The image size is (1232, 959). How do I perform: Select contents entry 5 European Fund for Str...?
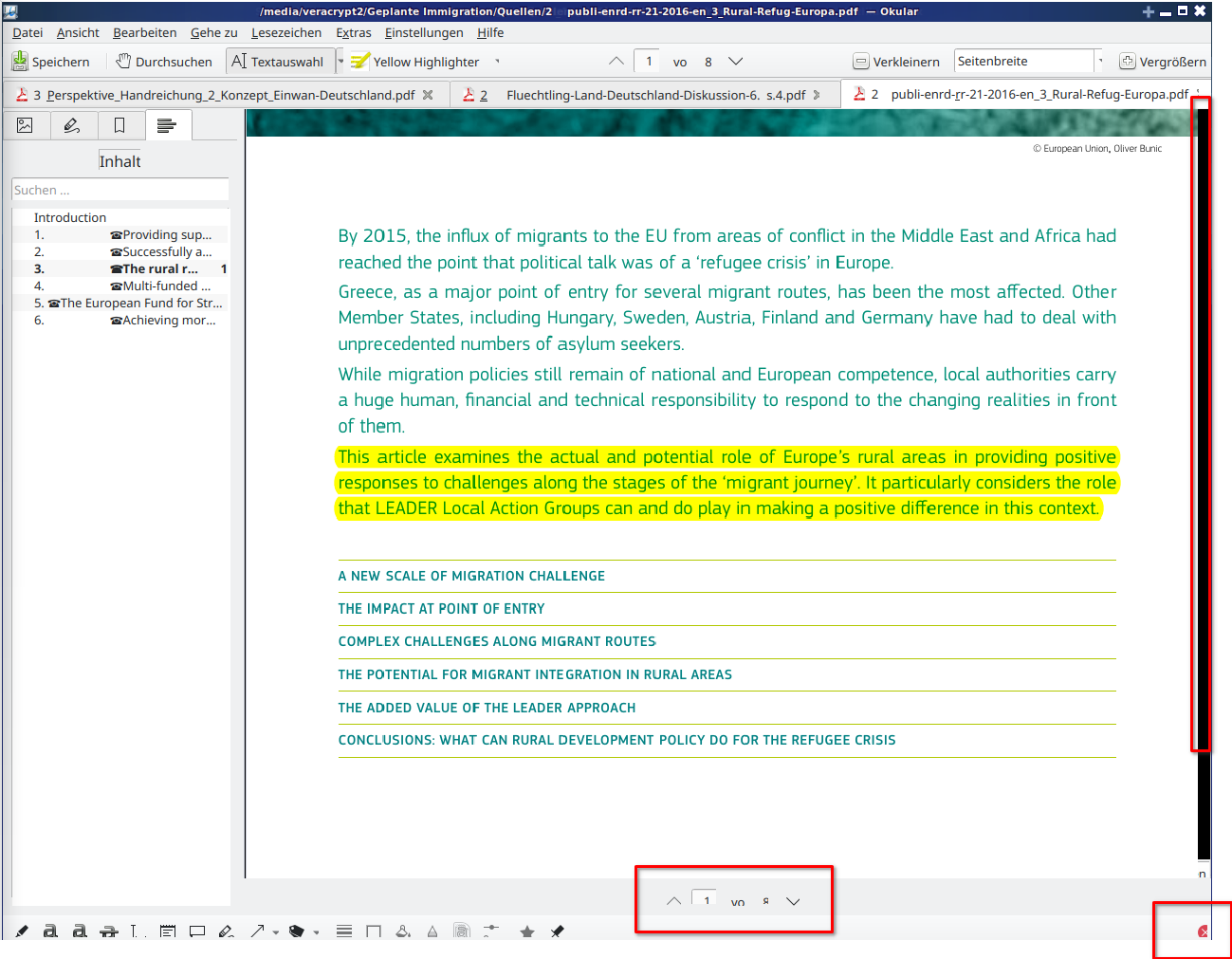[x=122, y=303]
